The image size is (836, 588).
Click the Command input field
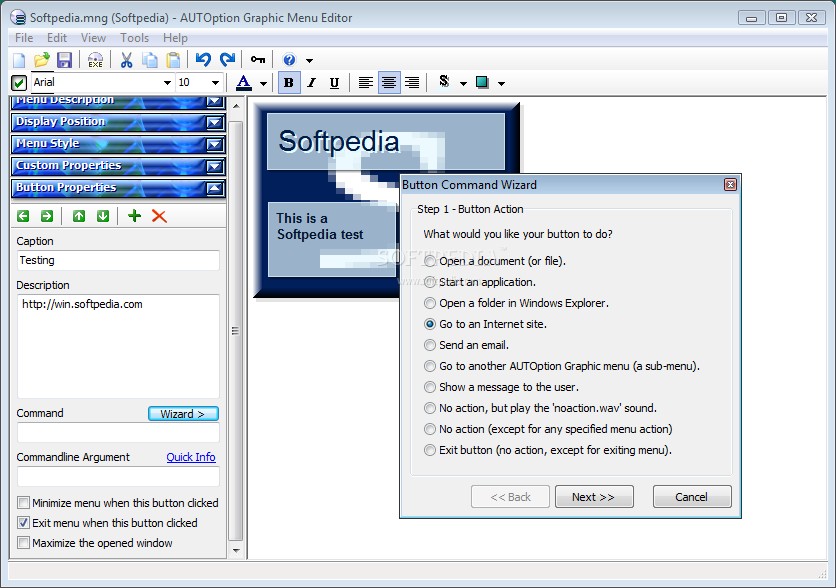click(x=118, y=432)
